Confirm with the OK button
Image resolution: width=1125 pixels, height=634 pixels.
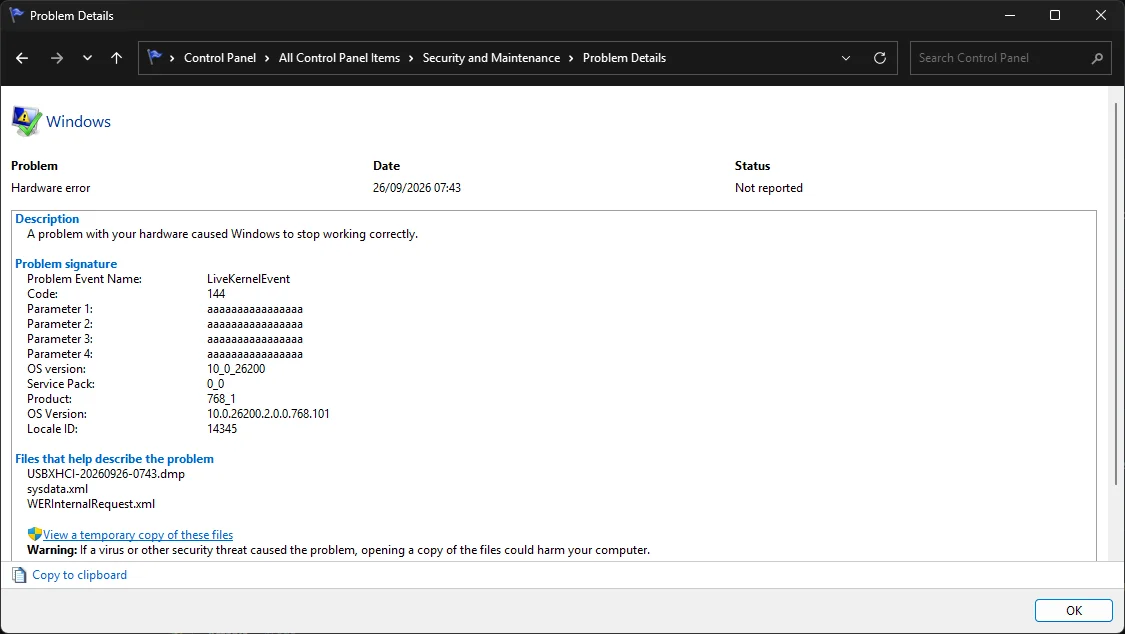point(1073,610)
